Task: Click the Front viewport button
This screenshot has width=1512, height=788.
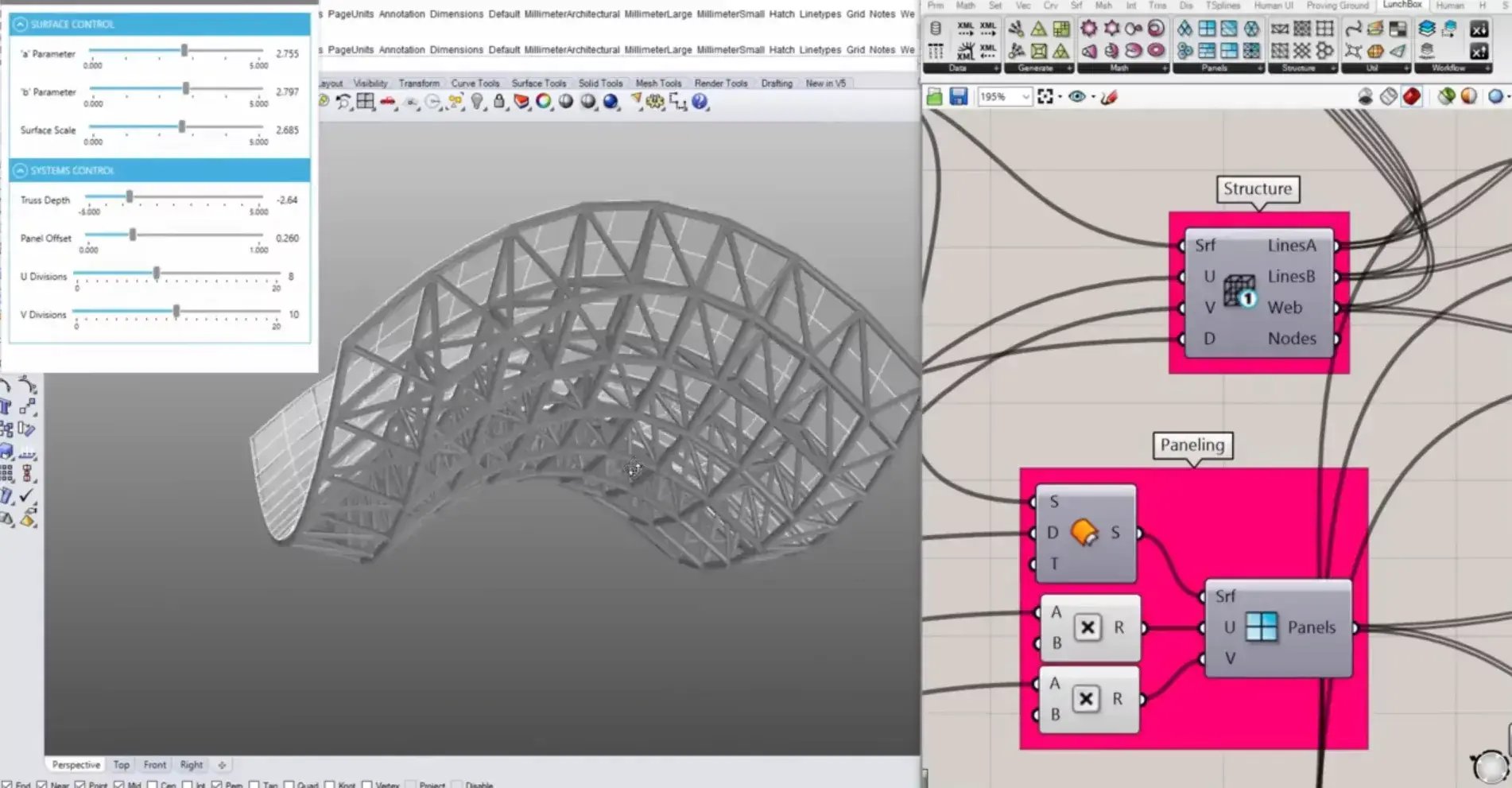Action: click(x=154, y=764)
